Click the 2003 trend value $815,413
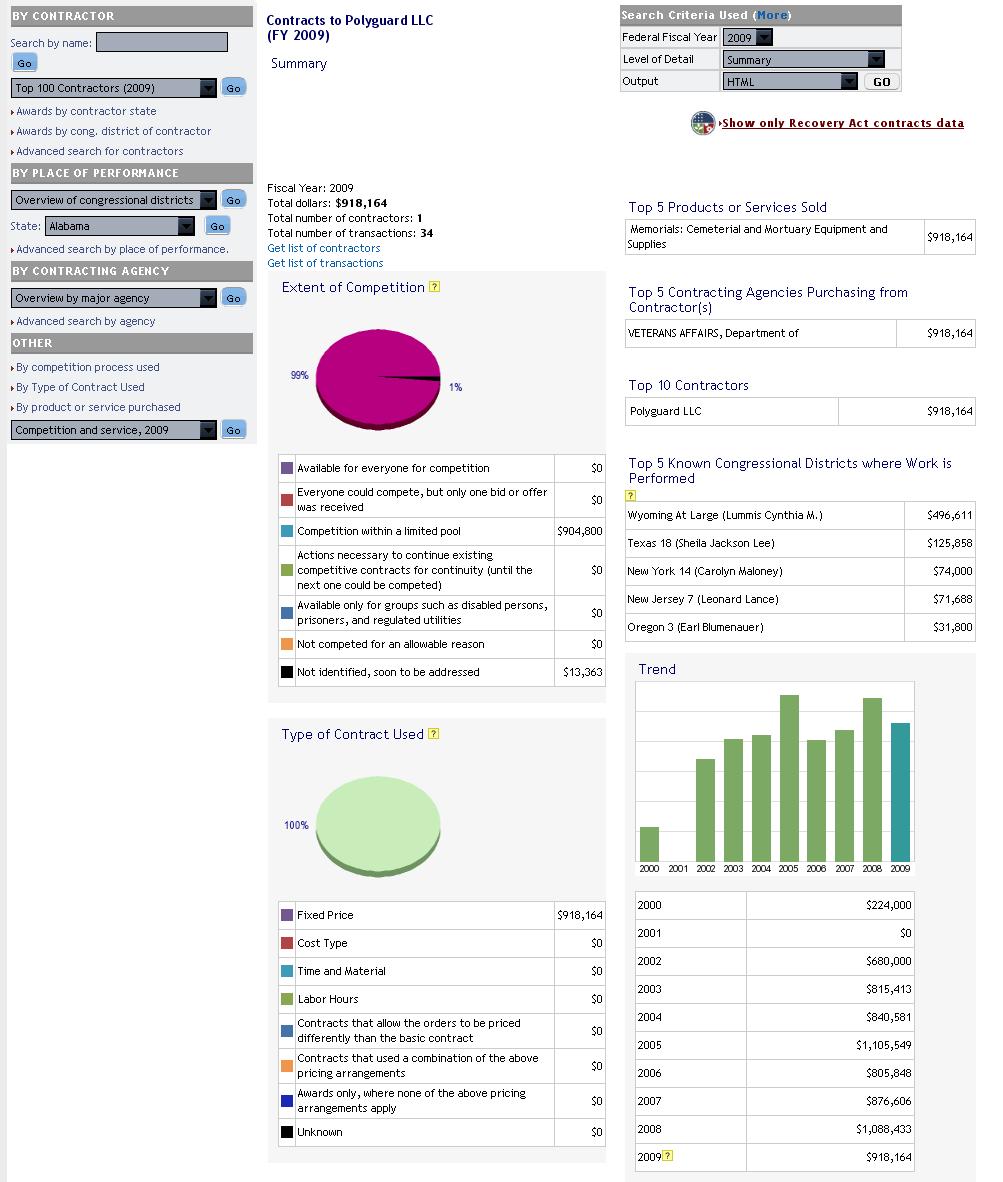The width and height of the screenshot is (1003, 1182). tap(888, 988)
